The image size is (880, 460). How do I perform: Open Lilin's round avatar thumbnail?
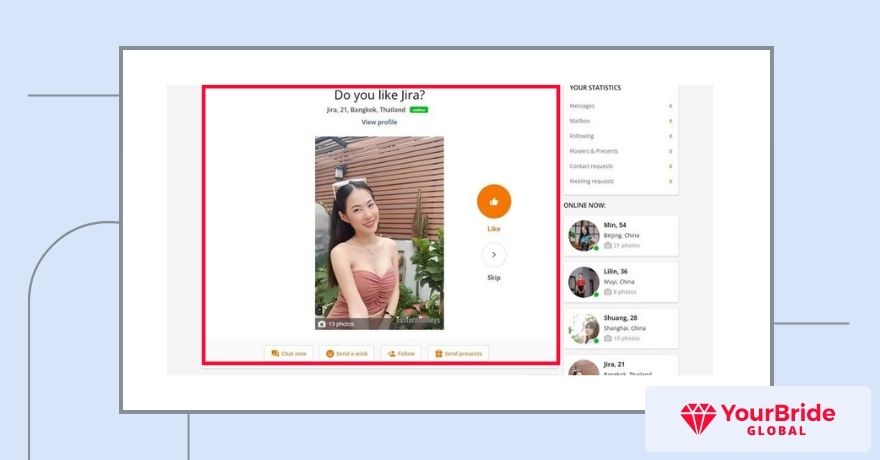pos(584,282)
